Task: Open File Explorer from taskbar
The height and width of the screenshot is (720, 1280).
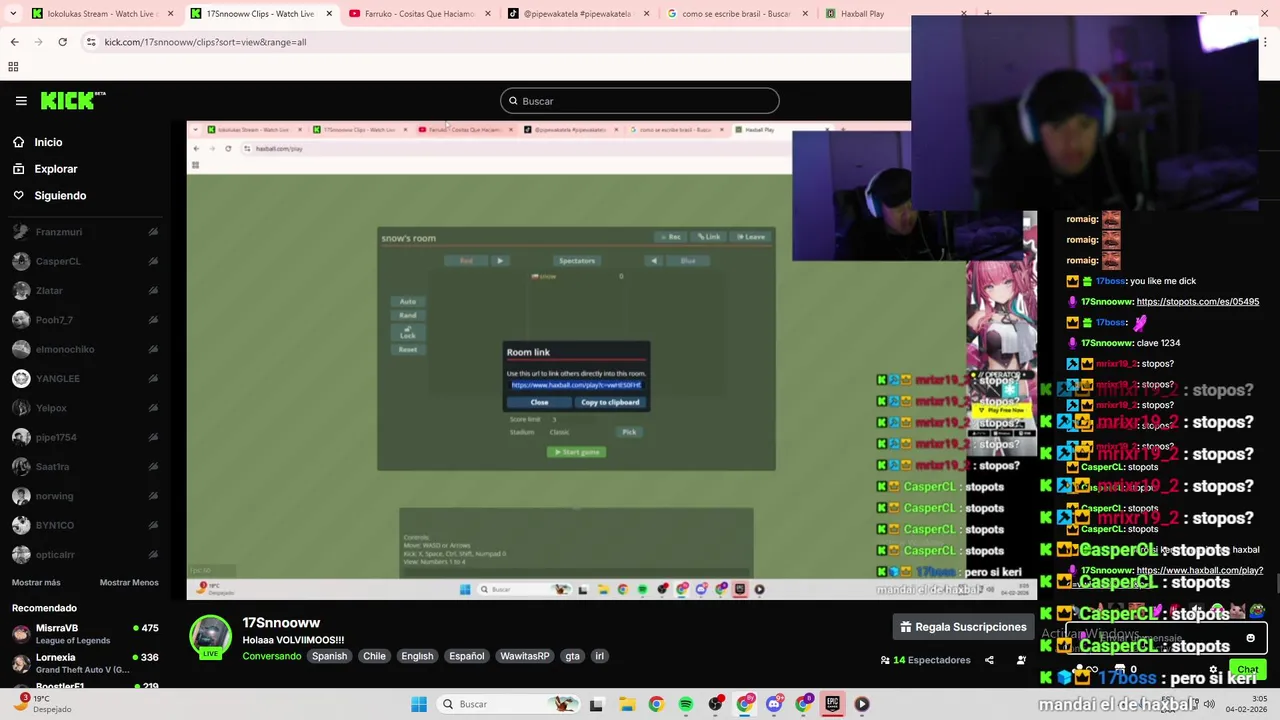Action: 626,704
